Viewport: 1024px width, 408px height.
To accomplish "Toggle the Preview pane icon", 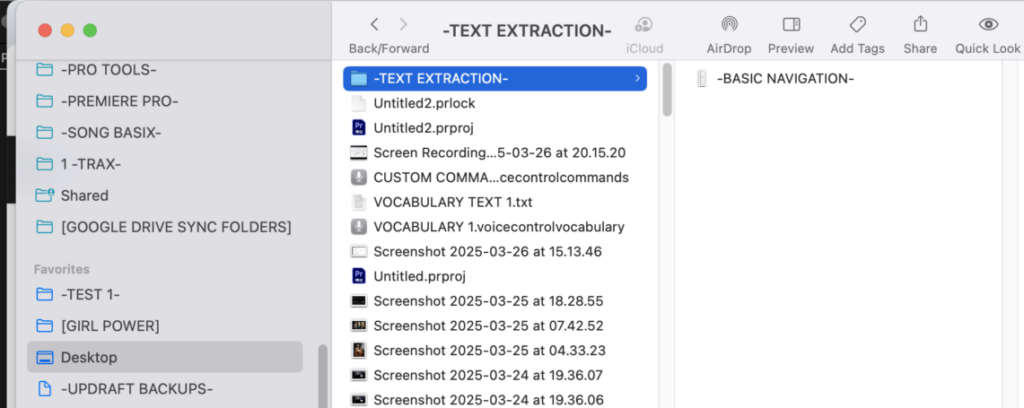I will [x=791, y=25].
